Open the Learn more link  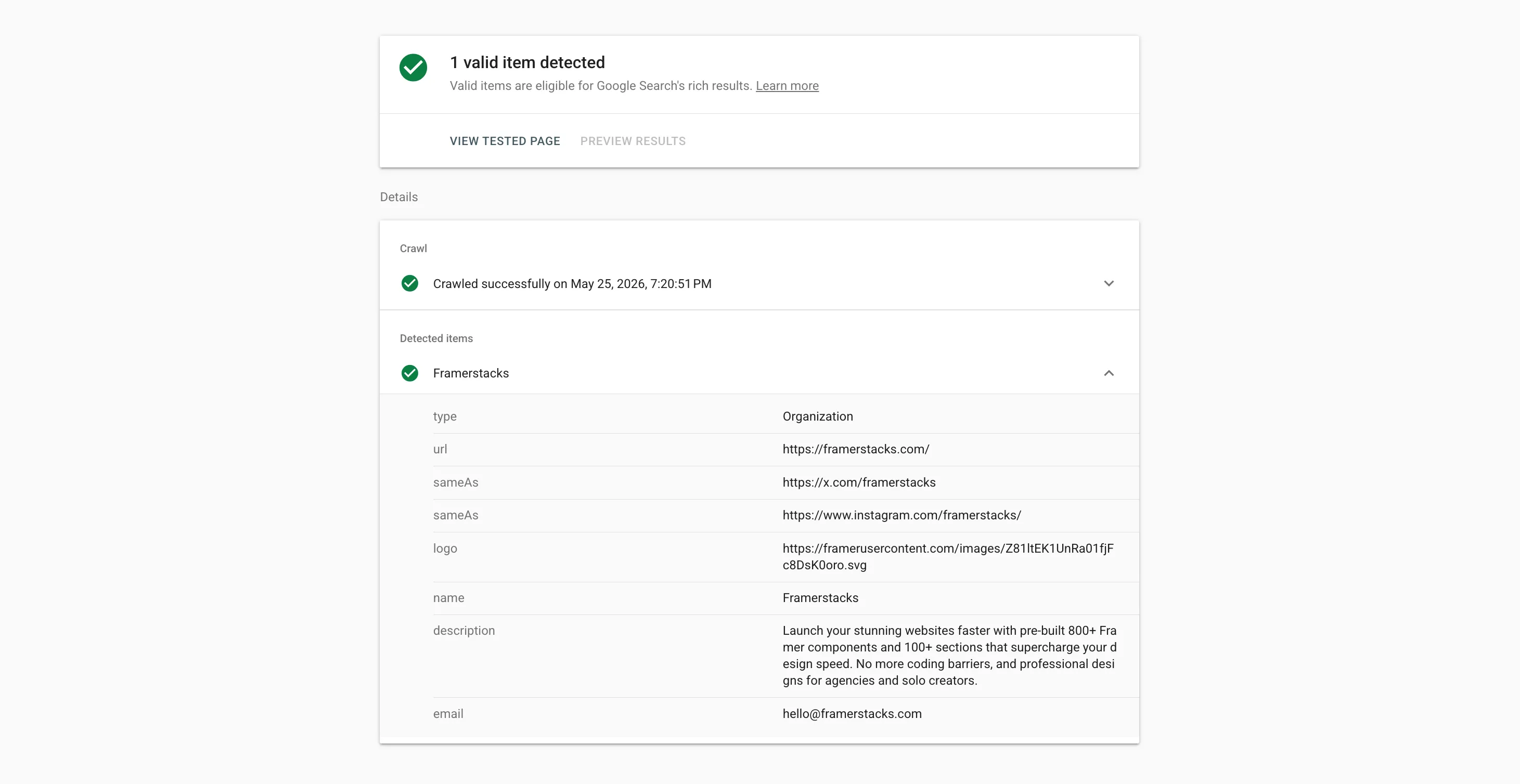pyautogui.click(x=787, y=86)
